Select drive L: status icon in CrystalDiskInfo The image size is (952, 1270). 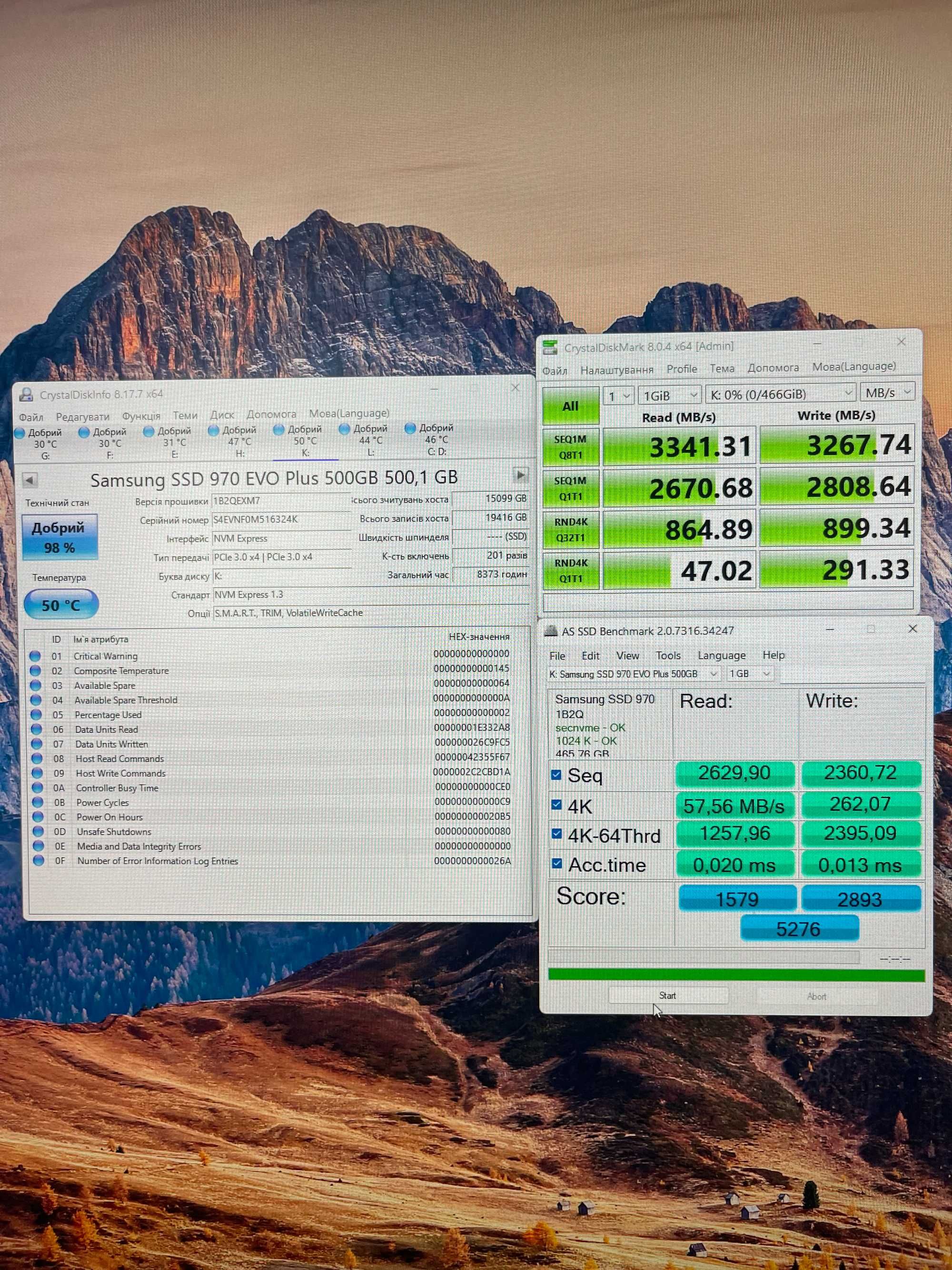(345, 428)
